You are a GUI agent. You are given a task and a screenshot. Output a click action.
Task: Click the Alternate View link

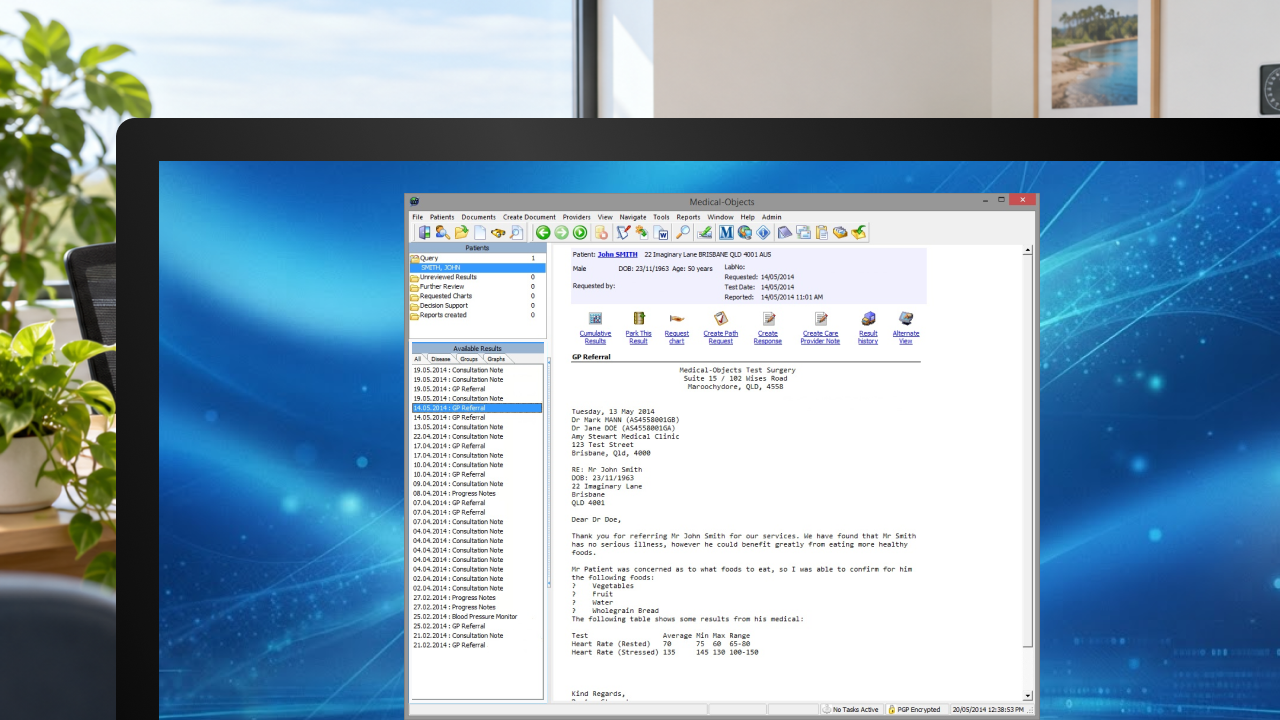click(906, 337)
